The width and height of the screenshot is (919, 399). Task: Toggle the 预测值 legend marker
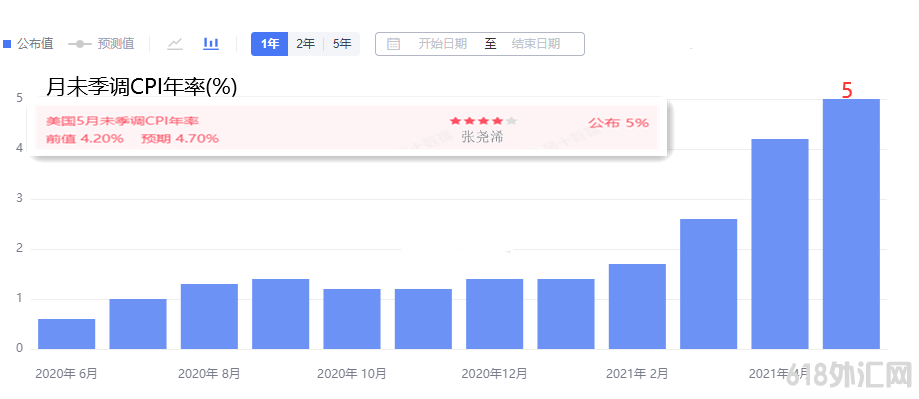(x=80, y=44)
